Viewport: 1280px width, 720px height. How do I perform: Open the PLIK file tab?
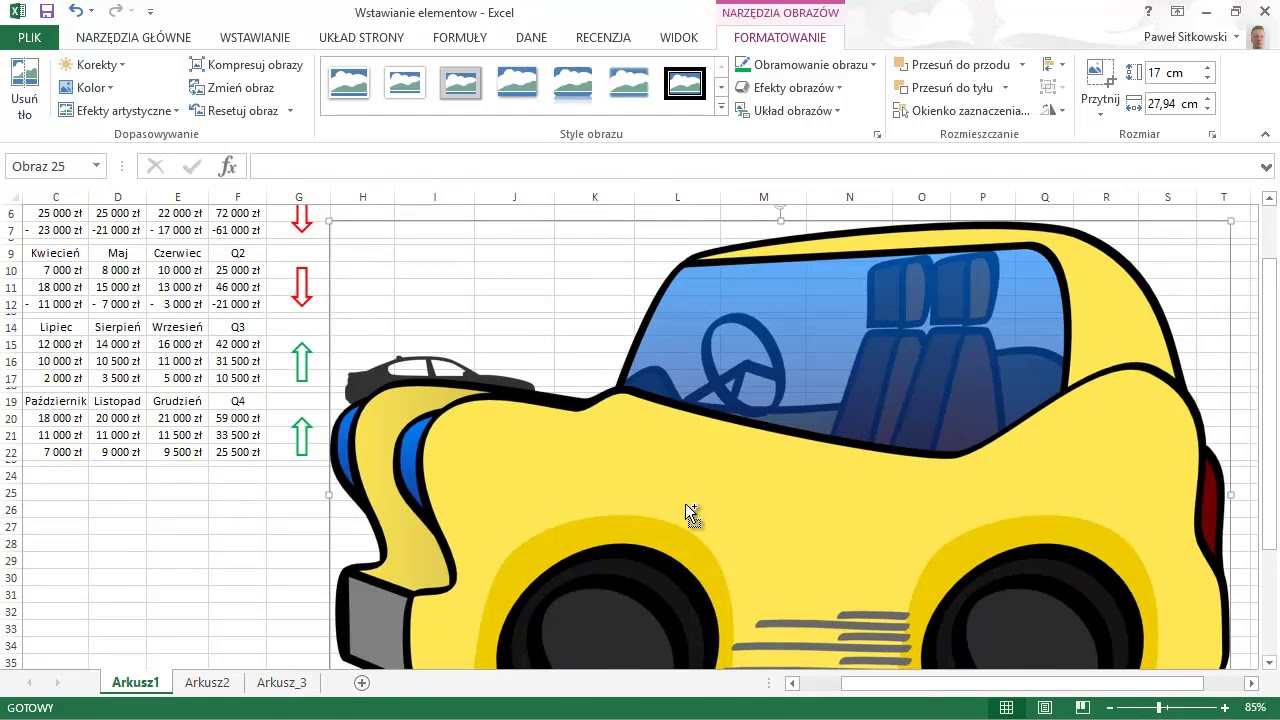(x=29, y=37)
